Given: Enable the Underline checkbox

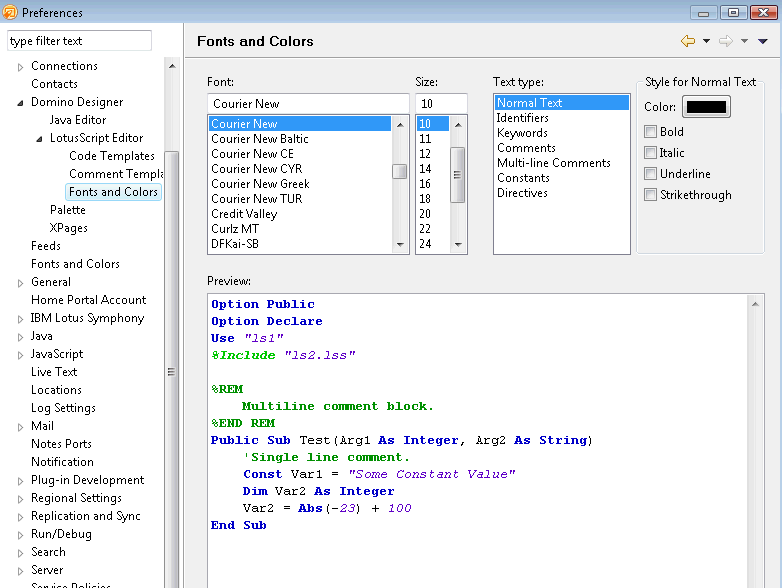Looking at the screenshot, I should point(650,174).
